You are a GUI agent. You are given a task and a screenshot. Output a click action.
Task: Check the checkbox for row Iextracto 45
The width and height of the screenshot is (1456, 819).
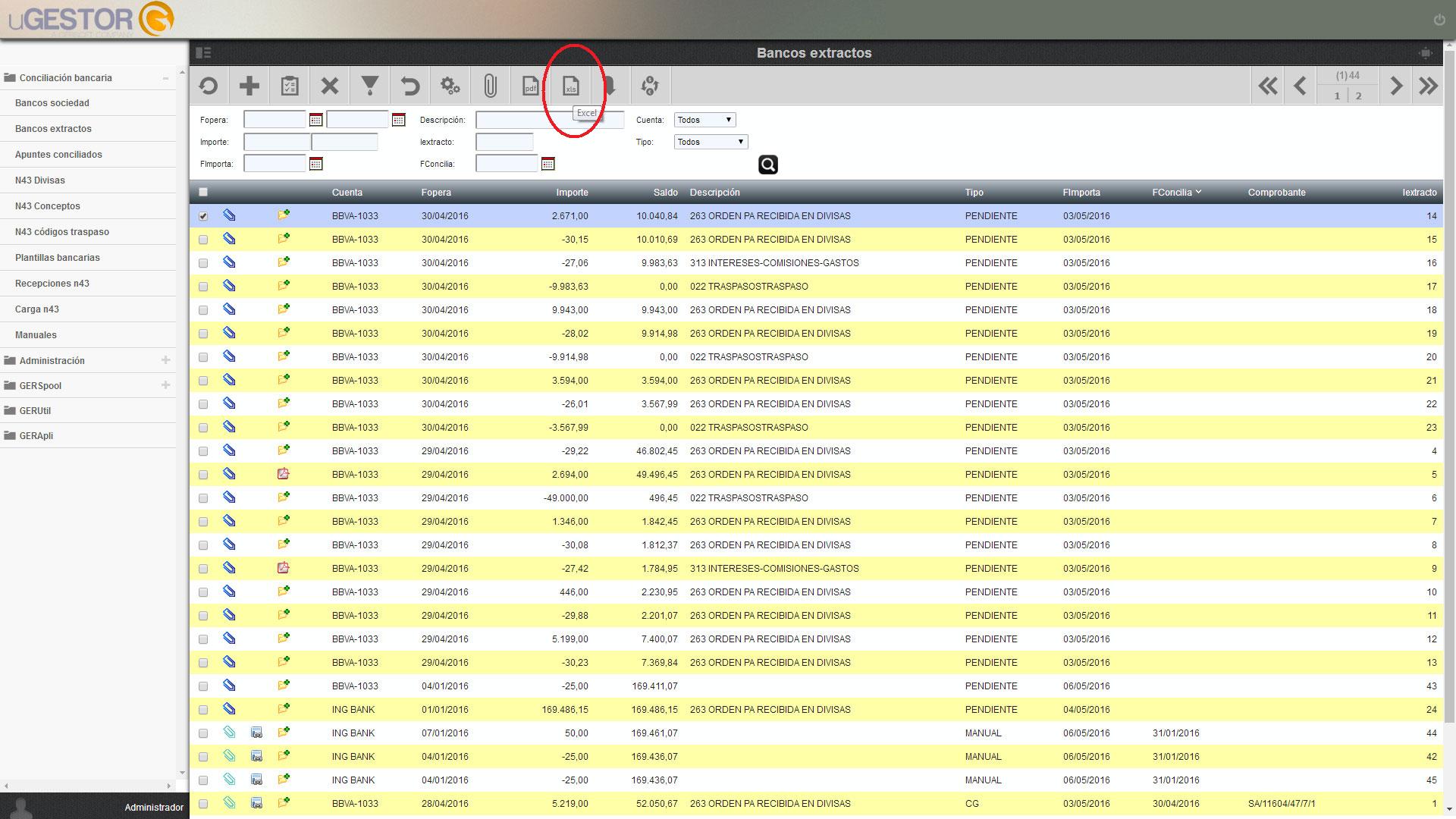pyautogui.click(x=202, y=780)
